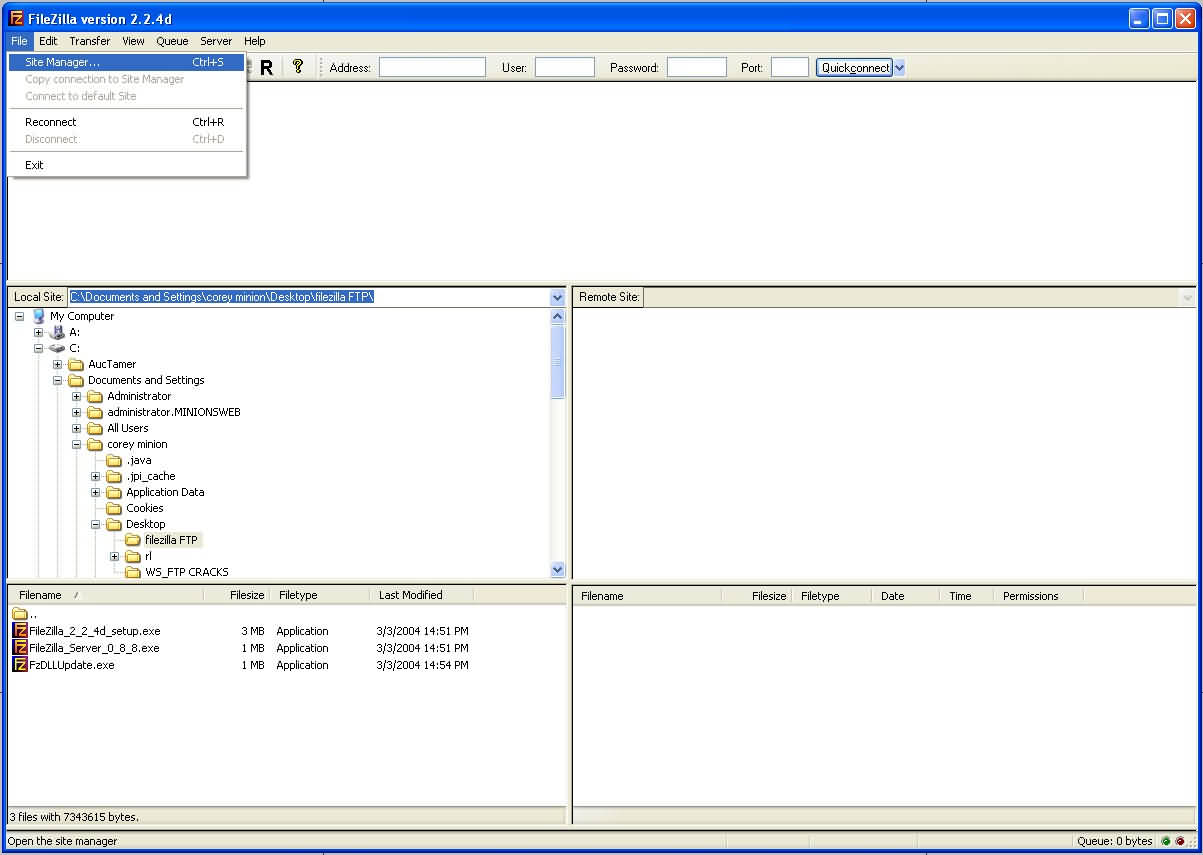Image resolution: width=1203 pixels, height=855 pixels.
Task: Click the parent directory (..) folder icon
Action: pos(20,614)
